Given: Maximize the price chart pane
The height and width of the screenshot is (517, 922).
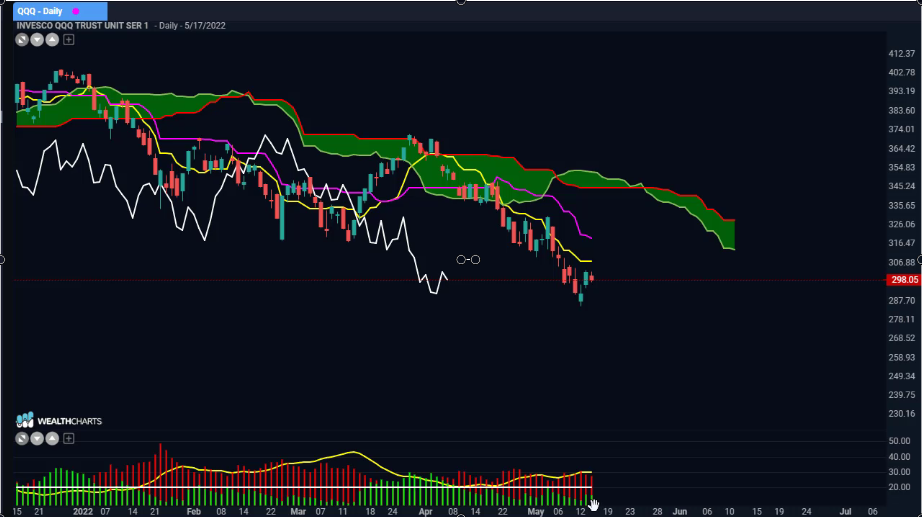Looking at the screenshot, I should point(22,40).
